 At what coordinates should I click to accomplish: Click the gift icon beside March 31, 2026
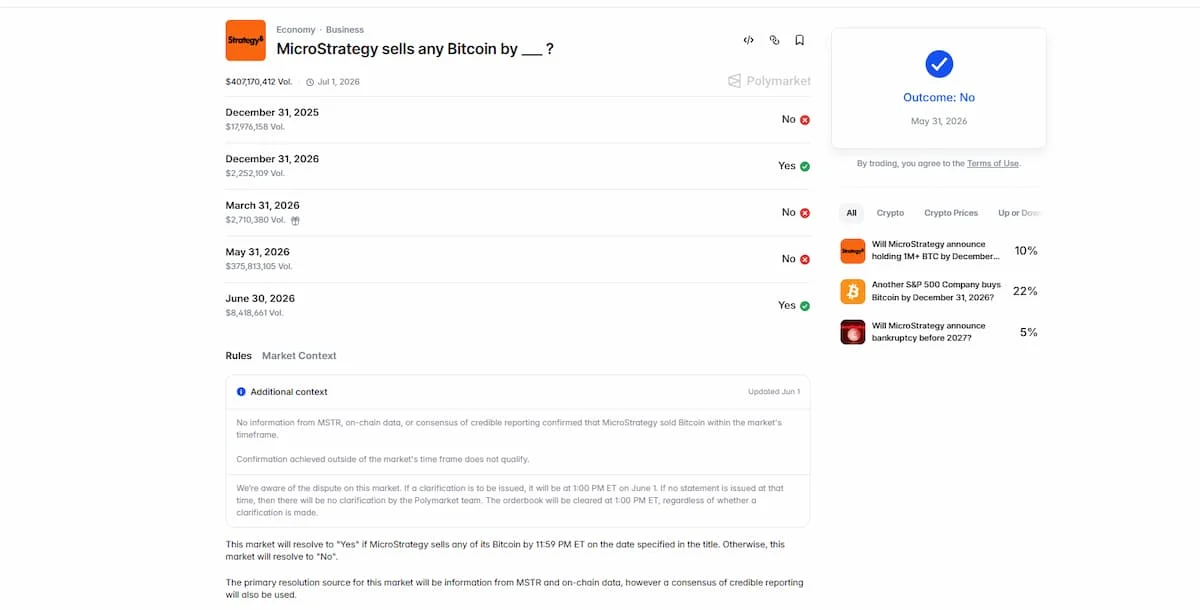(295, 220)
